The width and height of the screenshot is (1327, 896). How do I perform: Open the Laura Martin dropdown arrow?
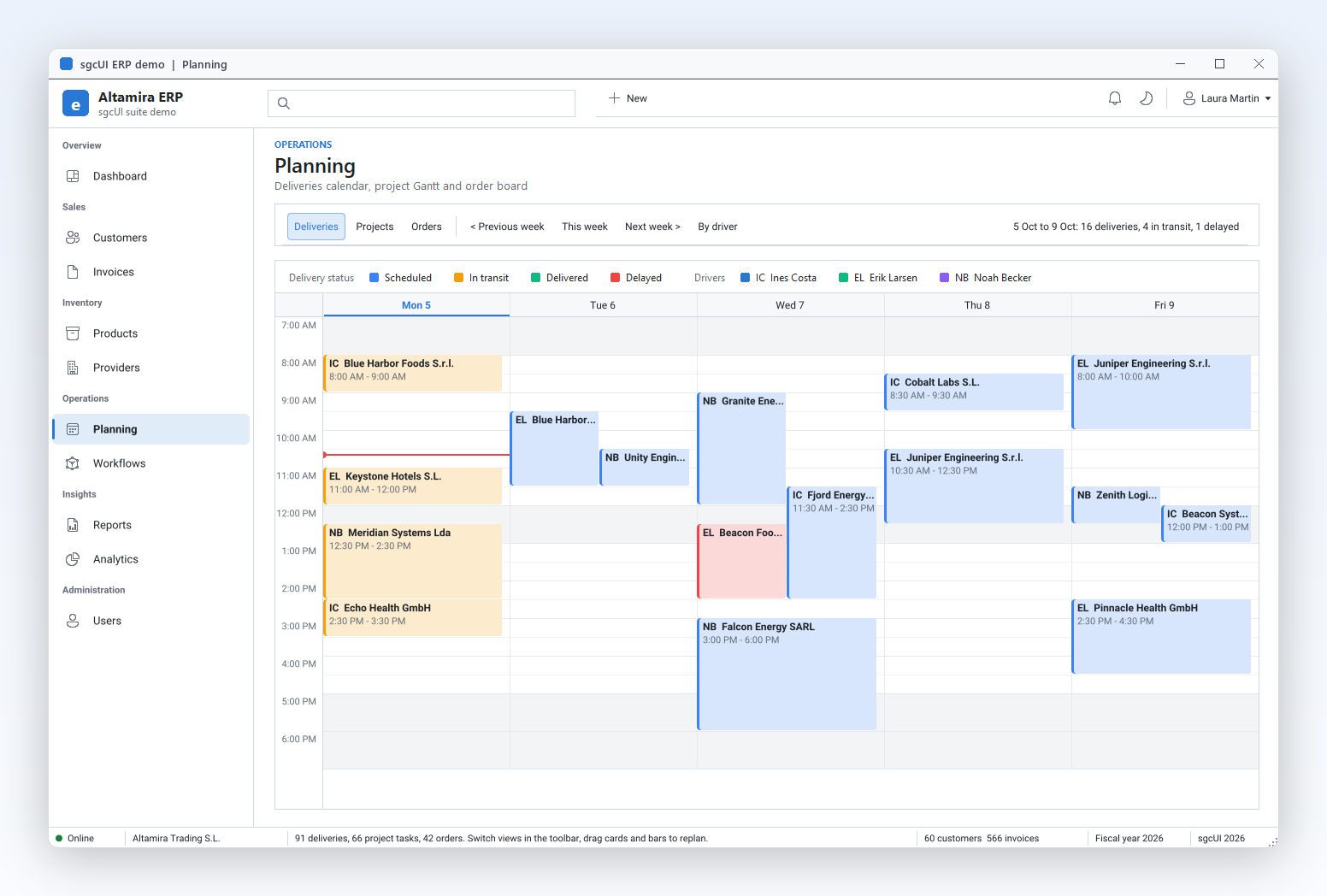click(x=1268, y=98)
